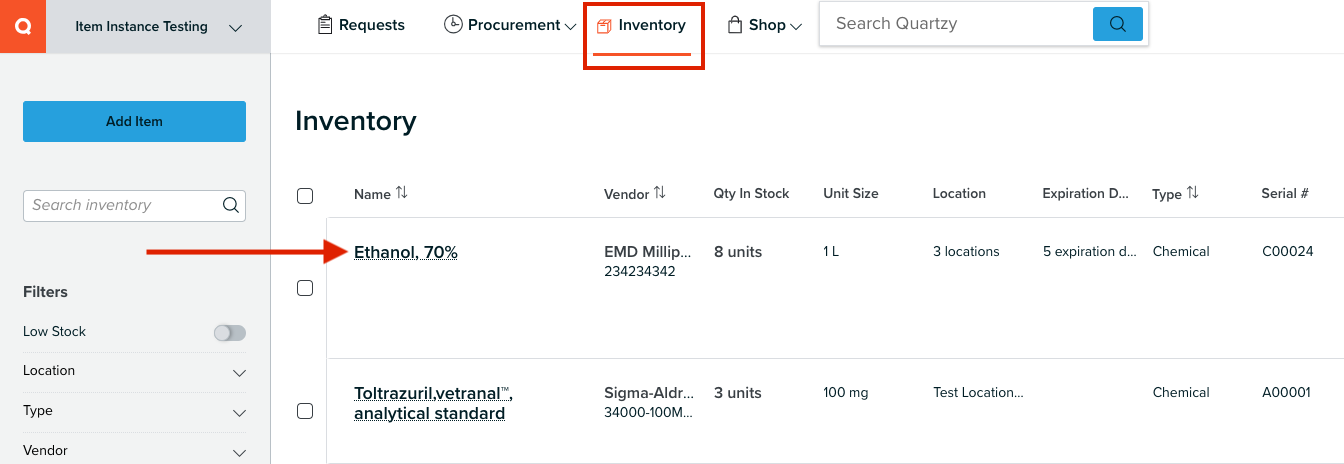Screen dimensions: 1344x464
Task: Click the Requests clipboard icon
Action: [x=324, y=25]
